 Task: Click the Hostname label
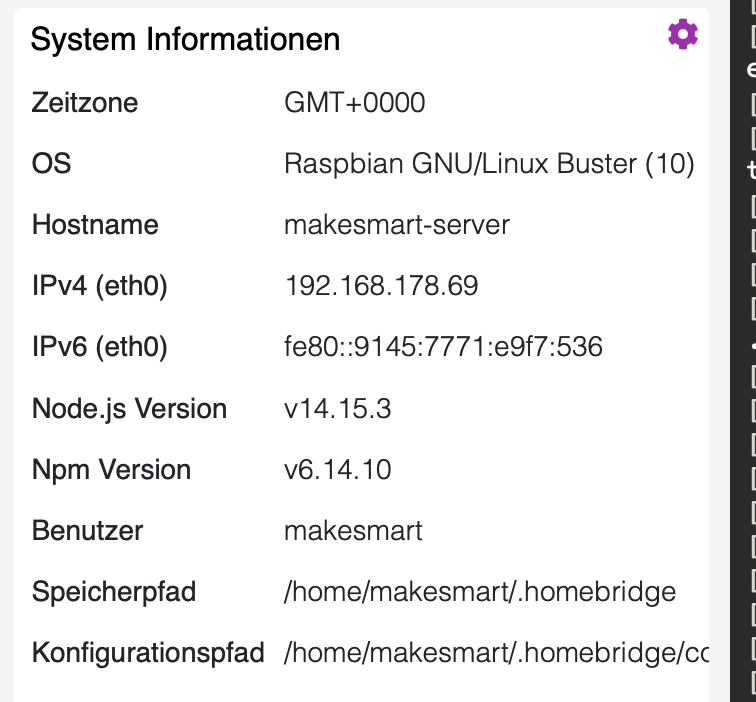[x=95, y=225]
